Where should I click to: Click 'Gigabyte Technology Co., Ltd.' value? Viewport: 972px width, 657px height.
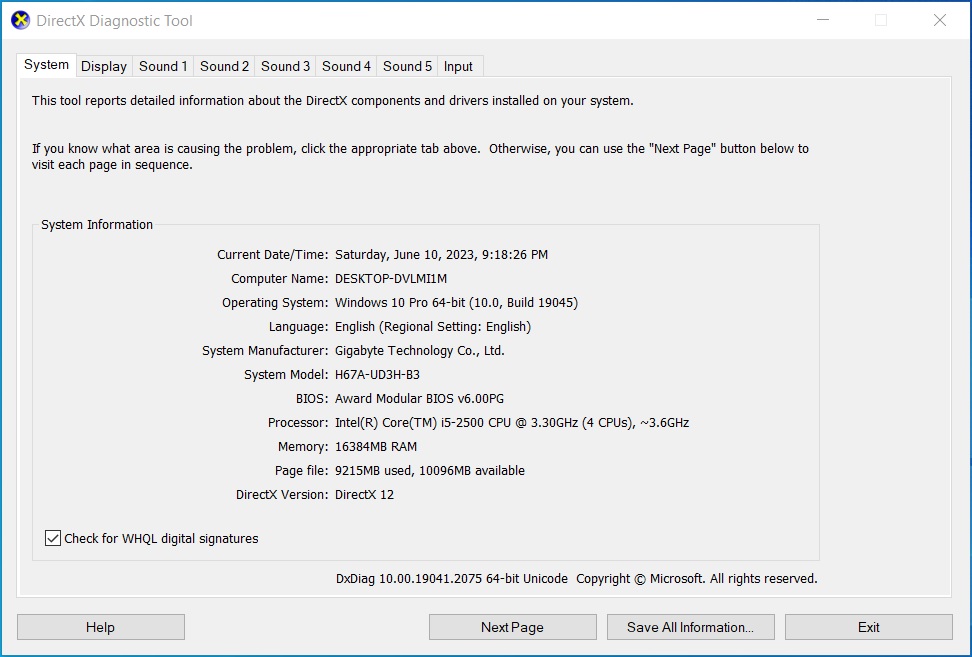click(x=420, y=351)
